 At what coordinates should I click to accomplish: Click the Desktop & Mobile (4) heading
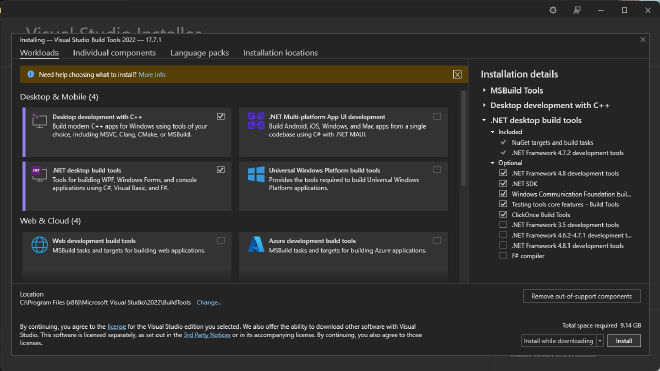click(x=59, y=97)
